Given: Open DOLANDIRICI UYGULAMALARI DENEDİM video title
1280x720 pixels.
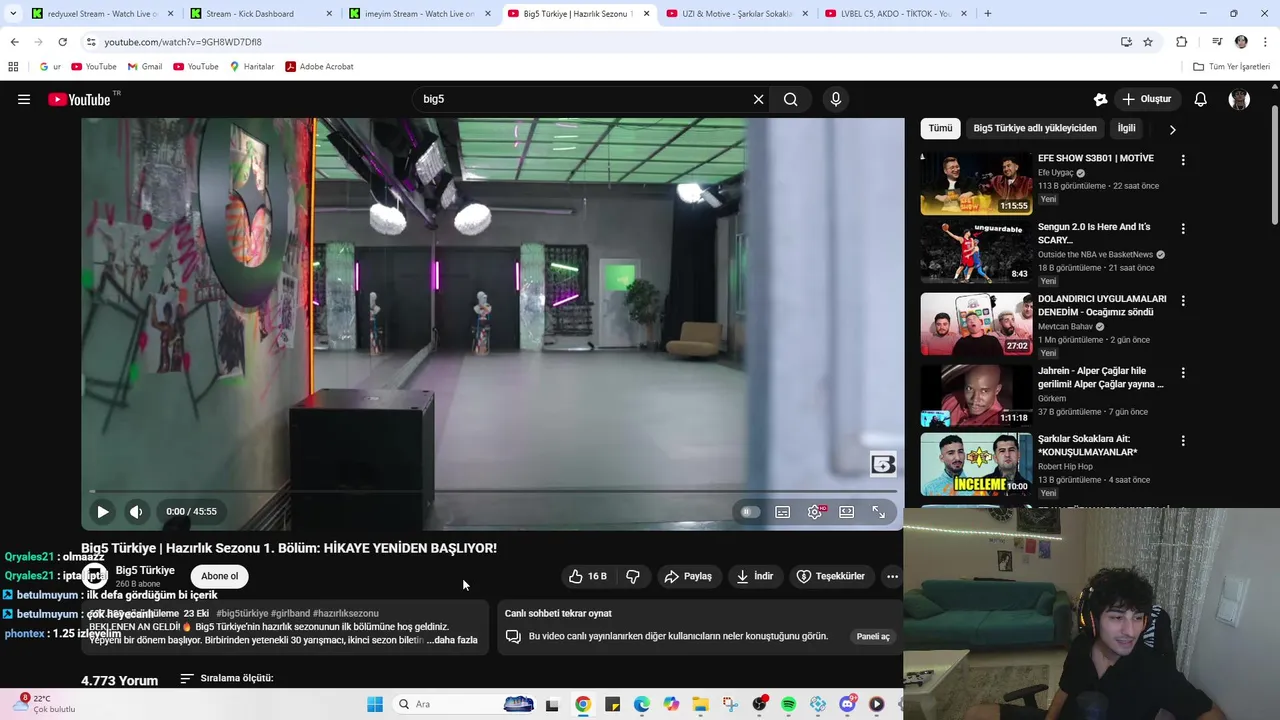Looking at the screenshot, I should 1102,305.
